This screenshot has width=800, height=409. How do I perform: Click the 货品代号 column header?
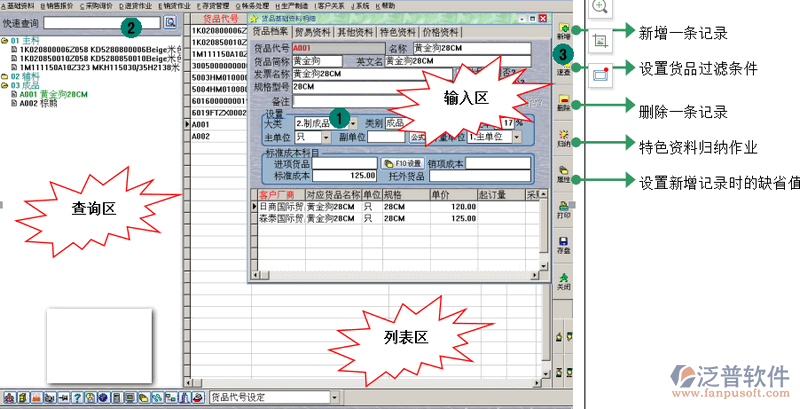[x=220, y=18]
